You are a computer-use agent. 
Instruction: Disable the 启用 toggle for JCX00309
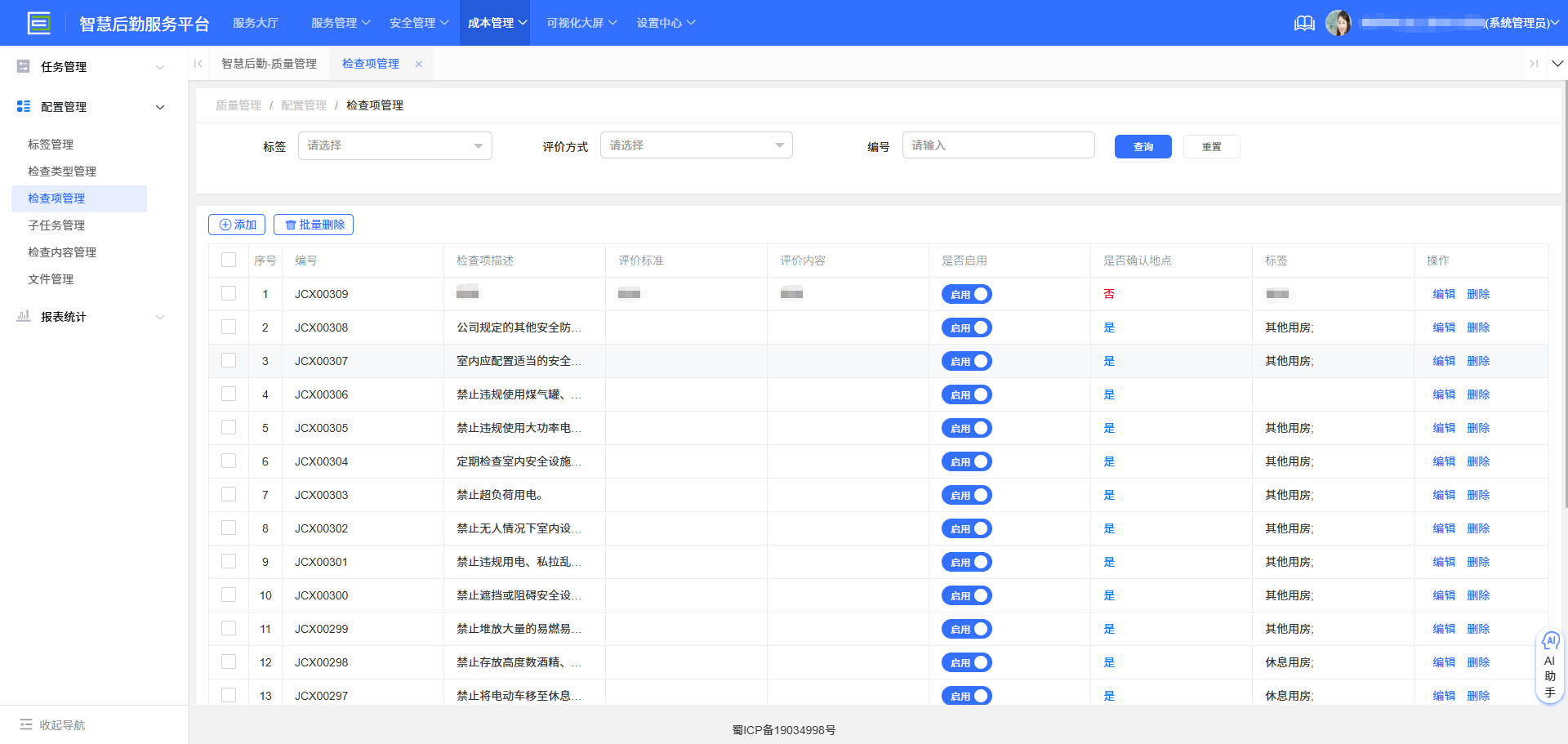pyautogui.click(x=966, y=293)
